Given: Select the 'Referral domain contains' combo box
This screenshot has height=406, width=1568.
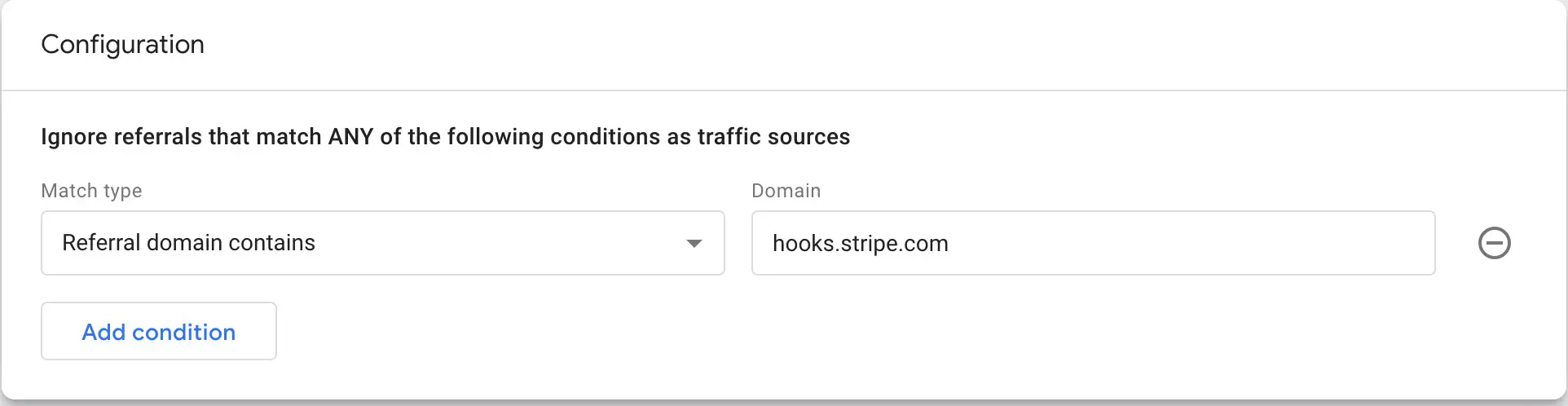Looking at the screenshot, I should pyautogui.click(x=383, y=243).
